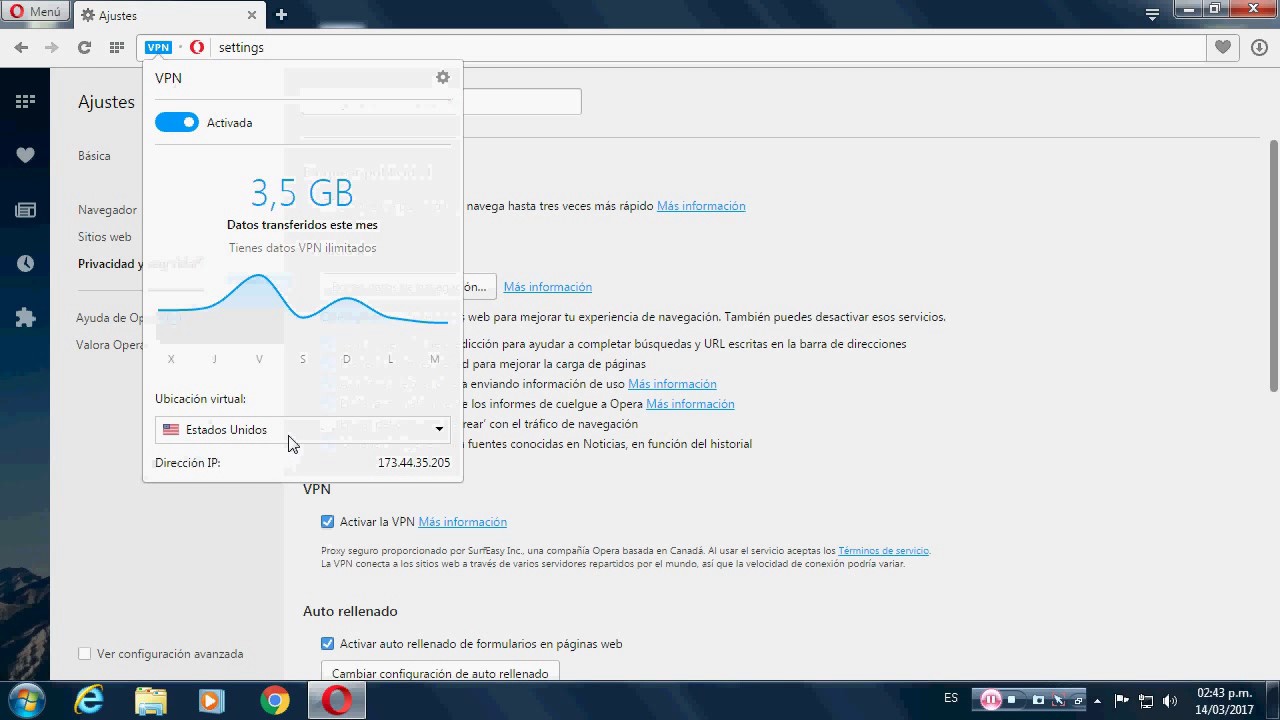
Task: Open Más información link beside Activar la VPN
Action: pyautogui.click(x=462, y=522)
